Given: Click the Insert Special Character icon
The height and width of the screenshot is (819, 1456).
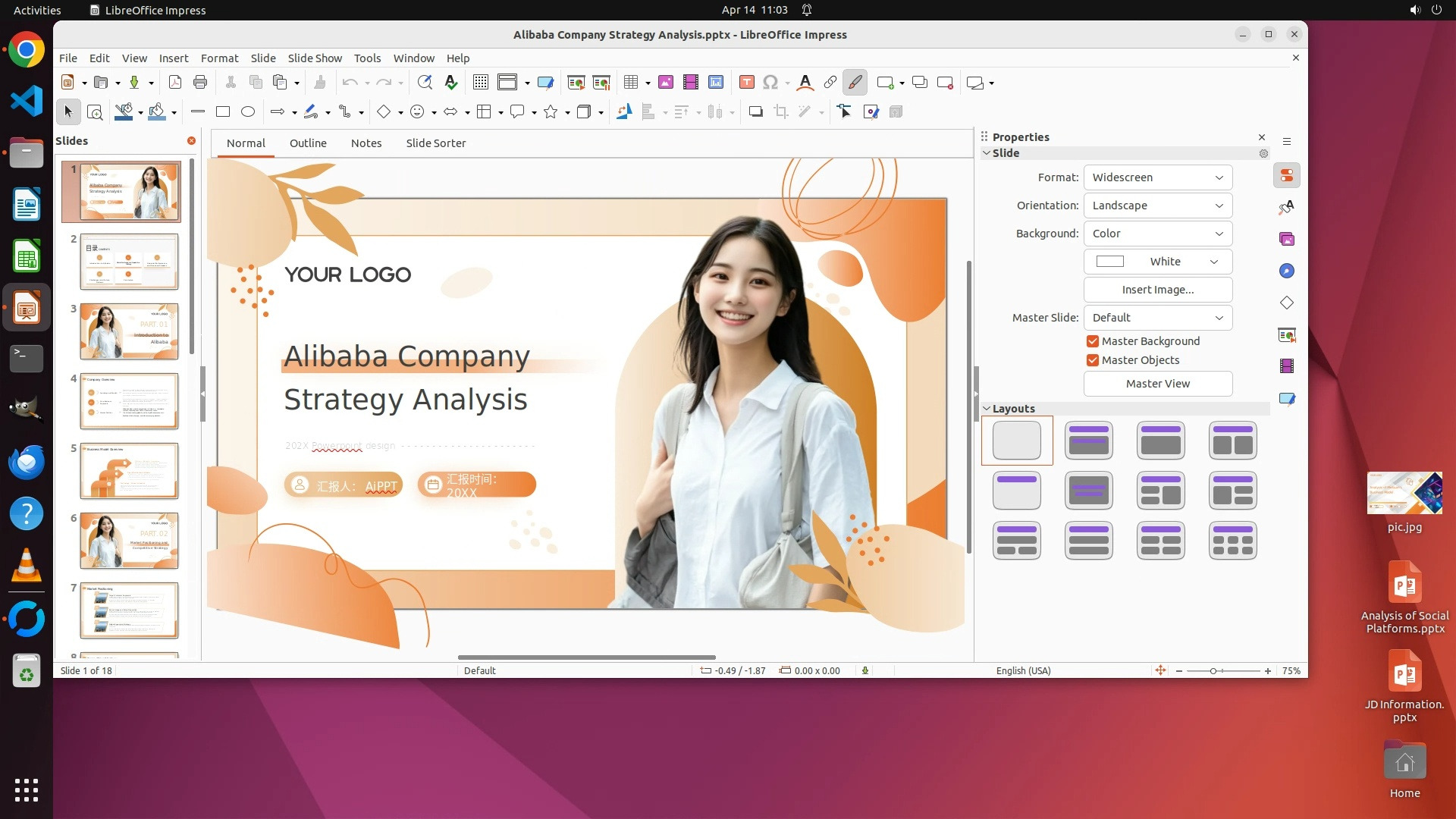Looking at the screenshot, I should coord(770,83).
